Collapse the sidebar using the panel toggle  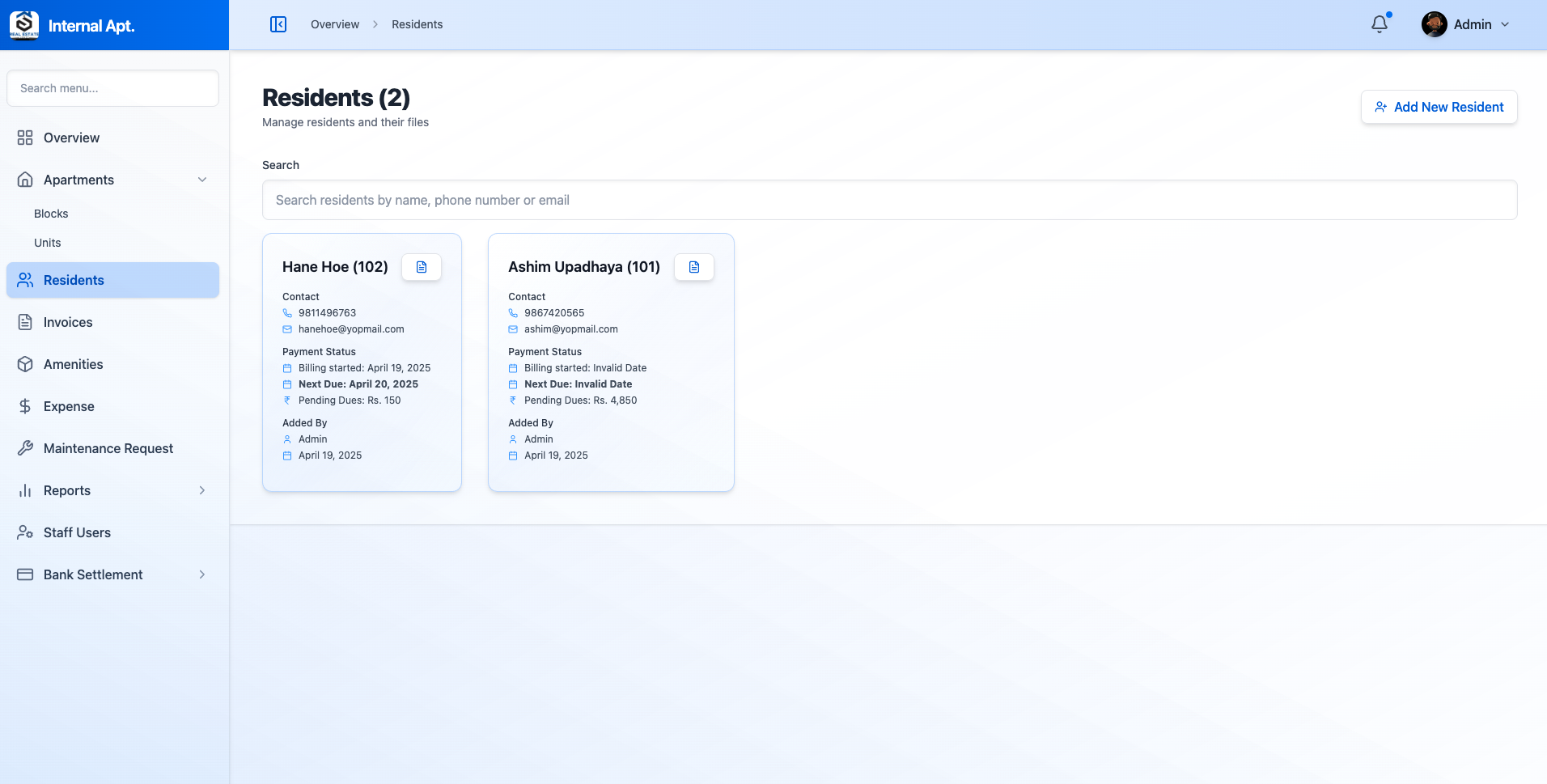[x=278, y=24]
